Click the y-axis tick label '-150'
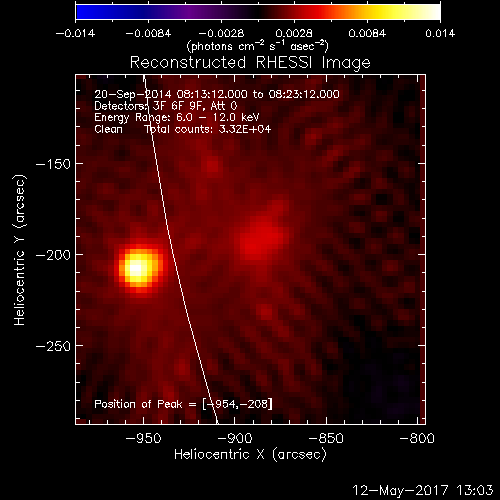This screenshot has height=500, width=500. click(53, 164)
